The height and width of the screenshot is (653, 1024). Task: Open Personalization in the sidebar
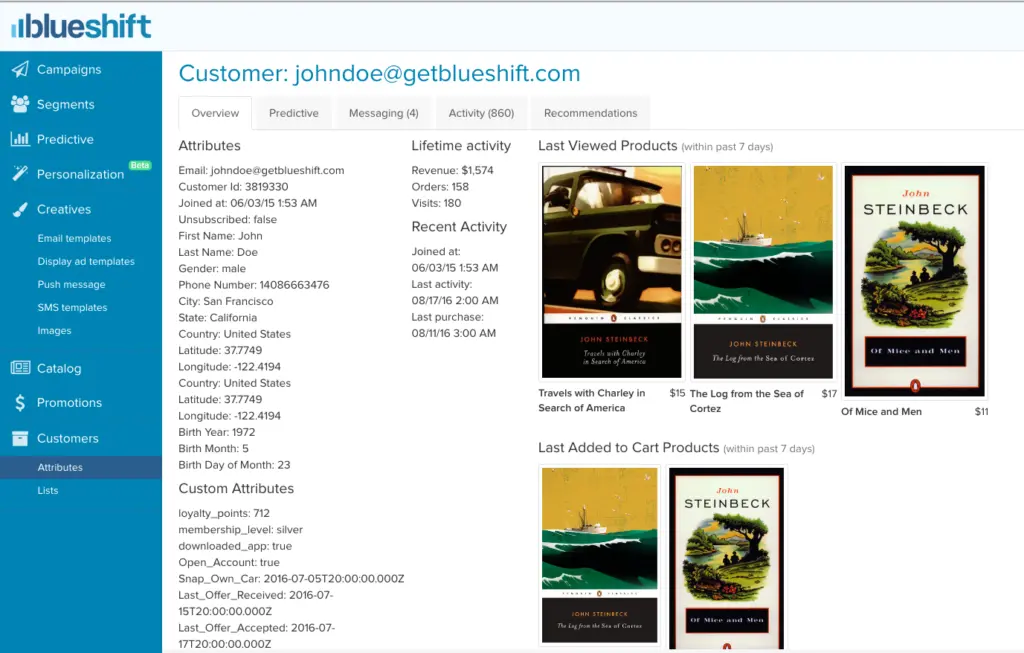[81, 174]
